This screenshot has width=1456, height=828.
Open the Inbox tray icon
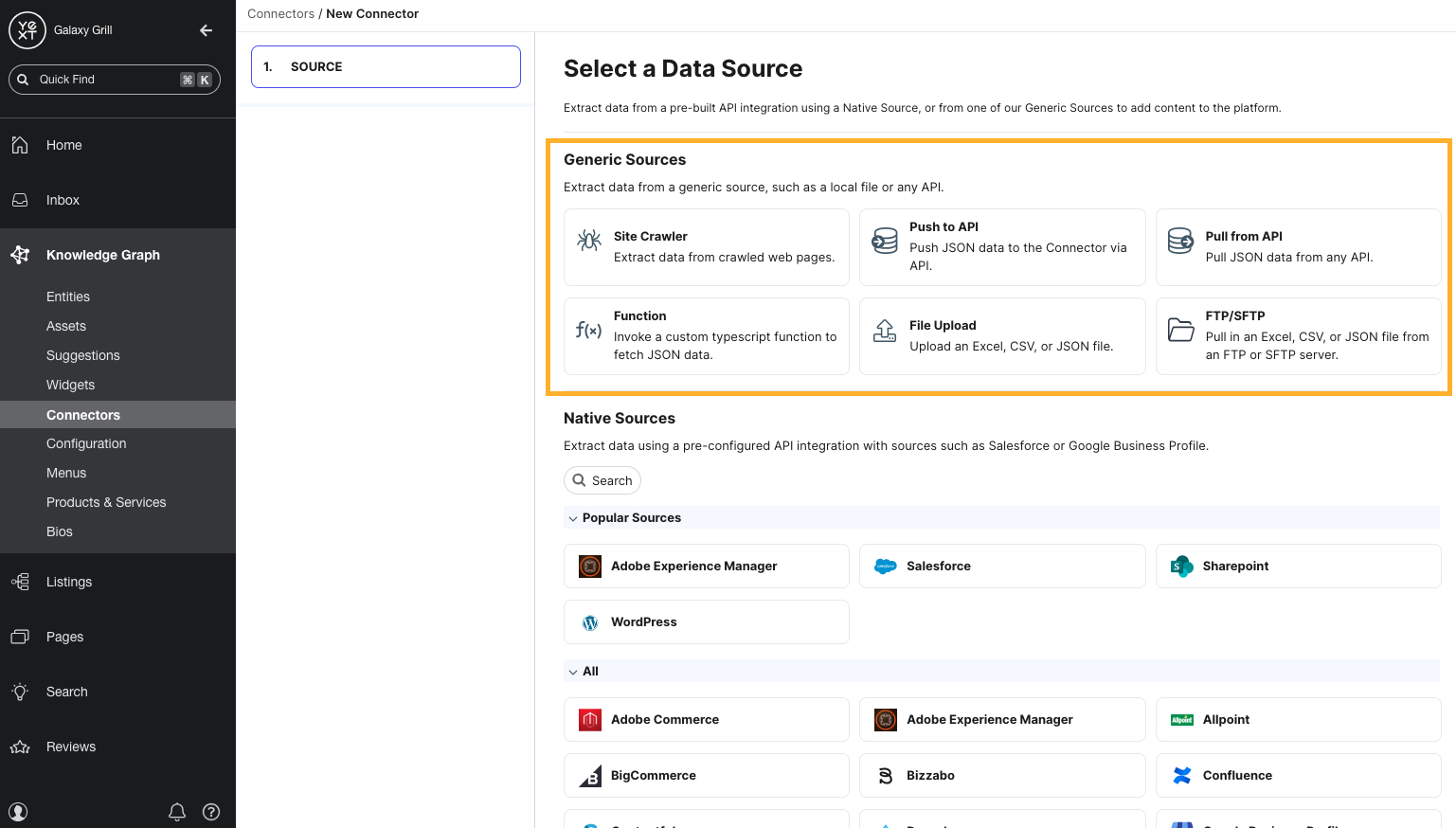pos(20,200)
